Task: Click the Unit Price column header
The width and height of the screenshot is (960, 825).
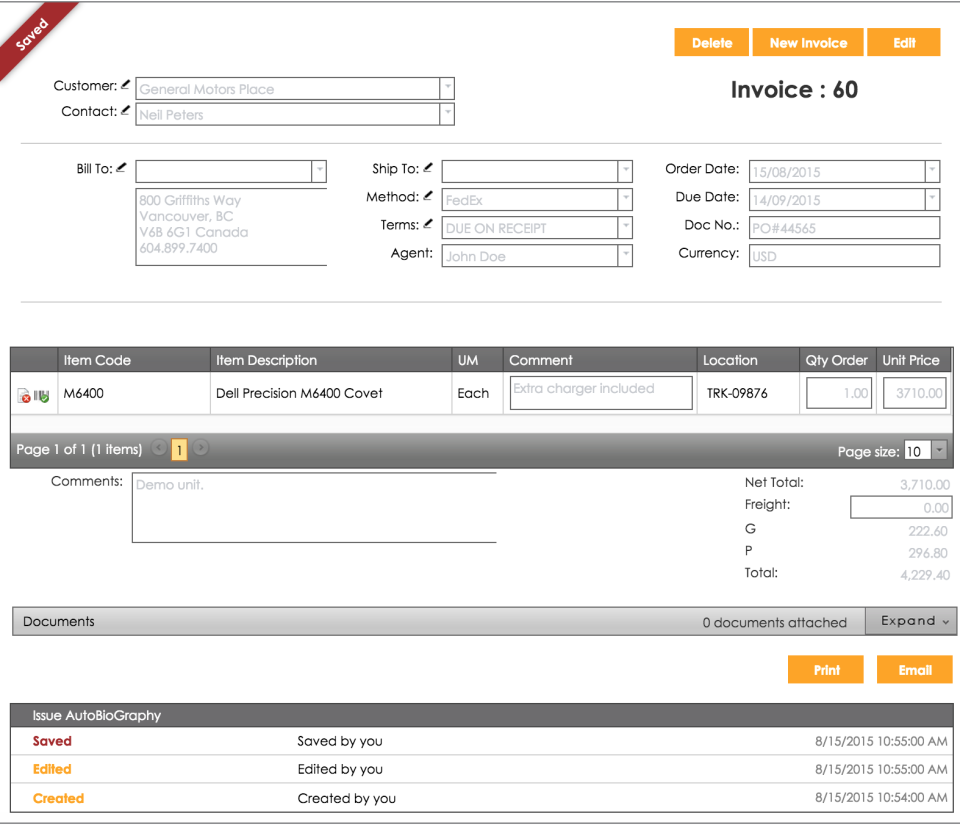Action: point(913,360)
